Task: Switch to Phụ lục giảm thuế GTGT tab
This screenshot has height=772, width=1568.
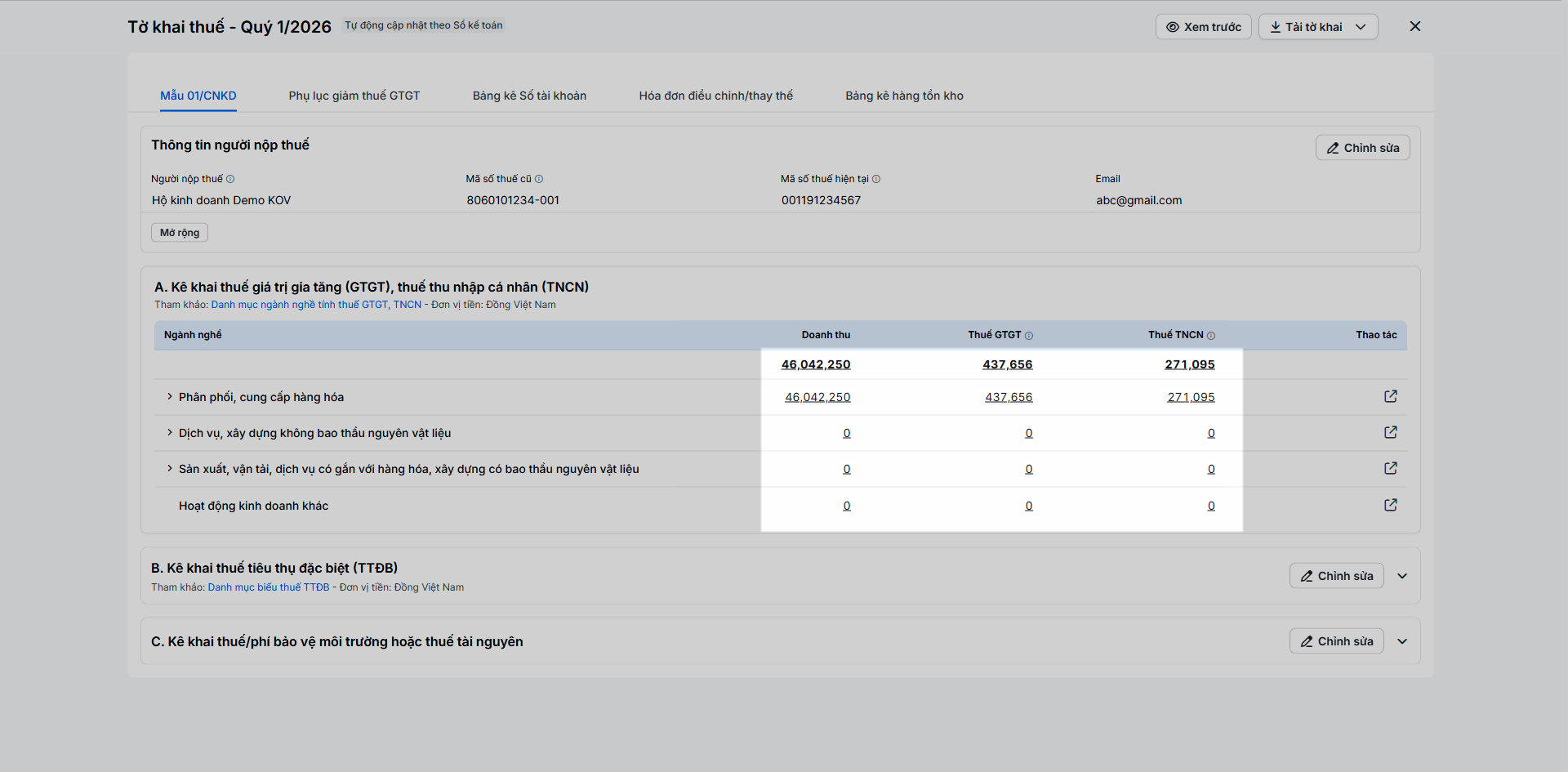Action: (x=354, y=96)
